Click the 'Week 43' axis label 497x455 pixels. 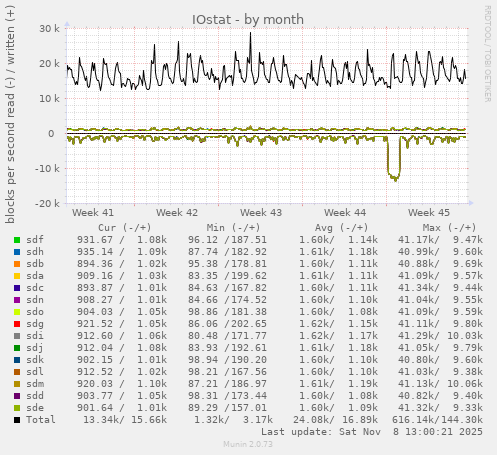pos(261,213)
